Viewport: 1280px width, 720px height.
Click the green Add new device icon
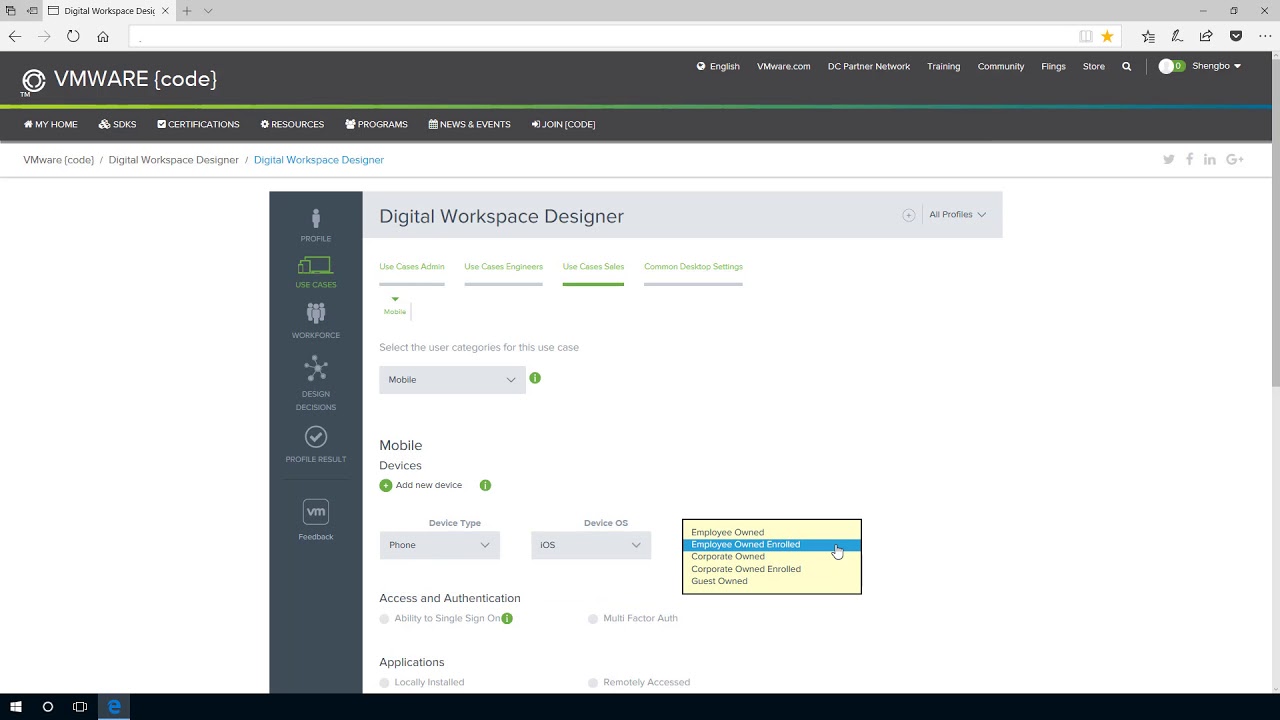(x=386, y=486)
